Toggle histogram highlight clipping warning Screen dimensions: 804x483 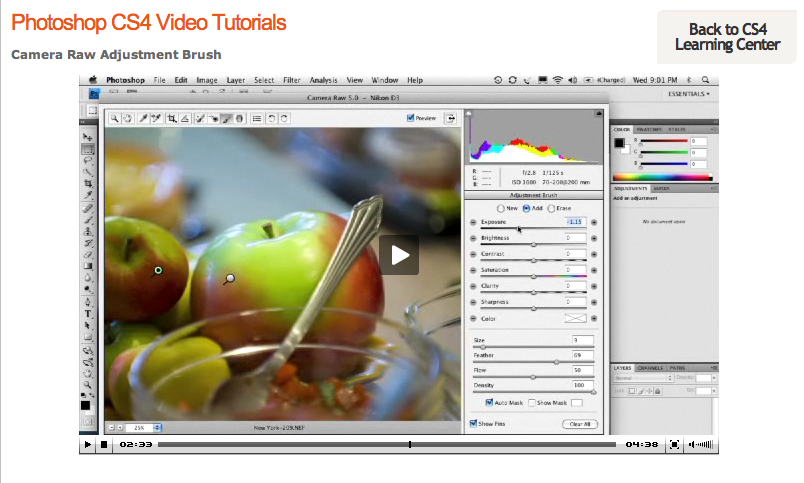pos(598,113)
